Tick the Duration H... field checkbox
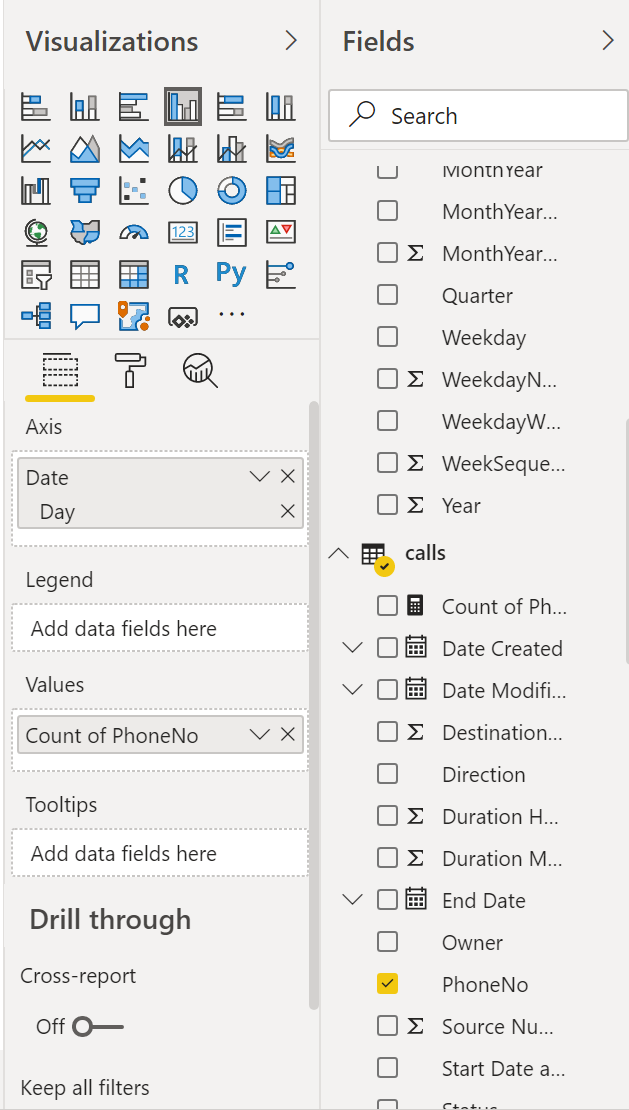 click(387, 816)
